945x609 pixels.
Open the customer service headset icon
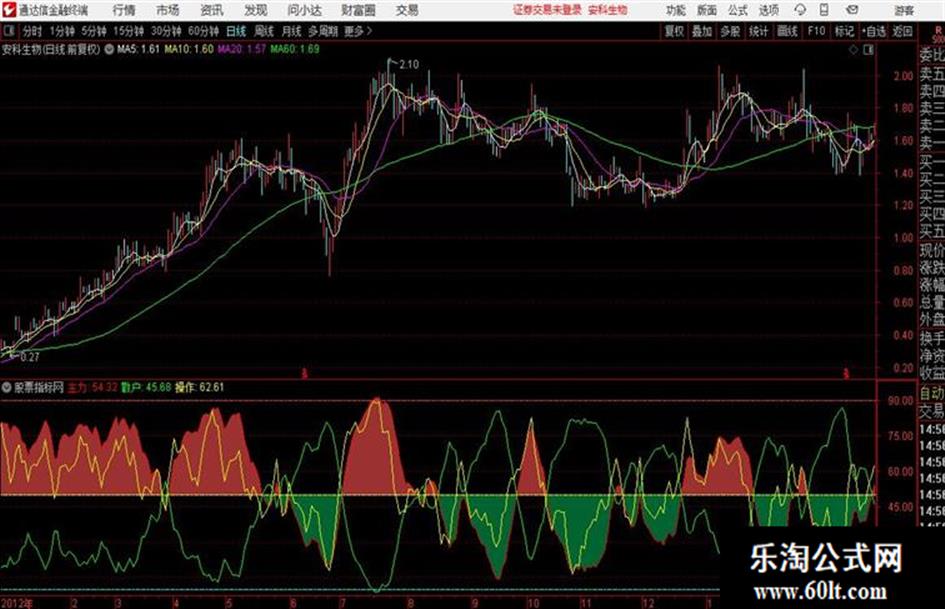pos(800,10)
